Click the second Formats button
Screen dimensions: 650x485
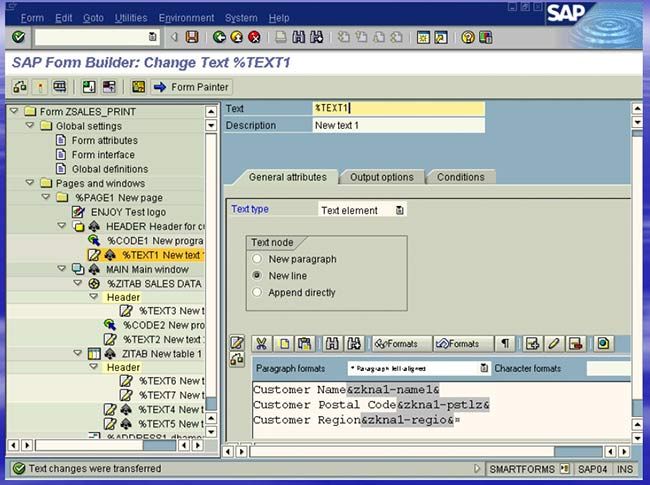(x=463, y=344)
